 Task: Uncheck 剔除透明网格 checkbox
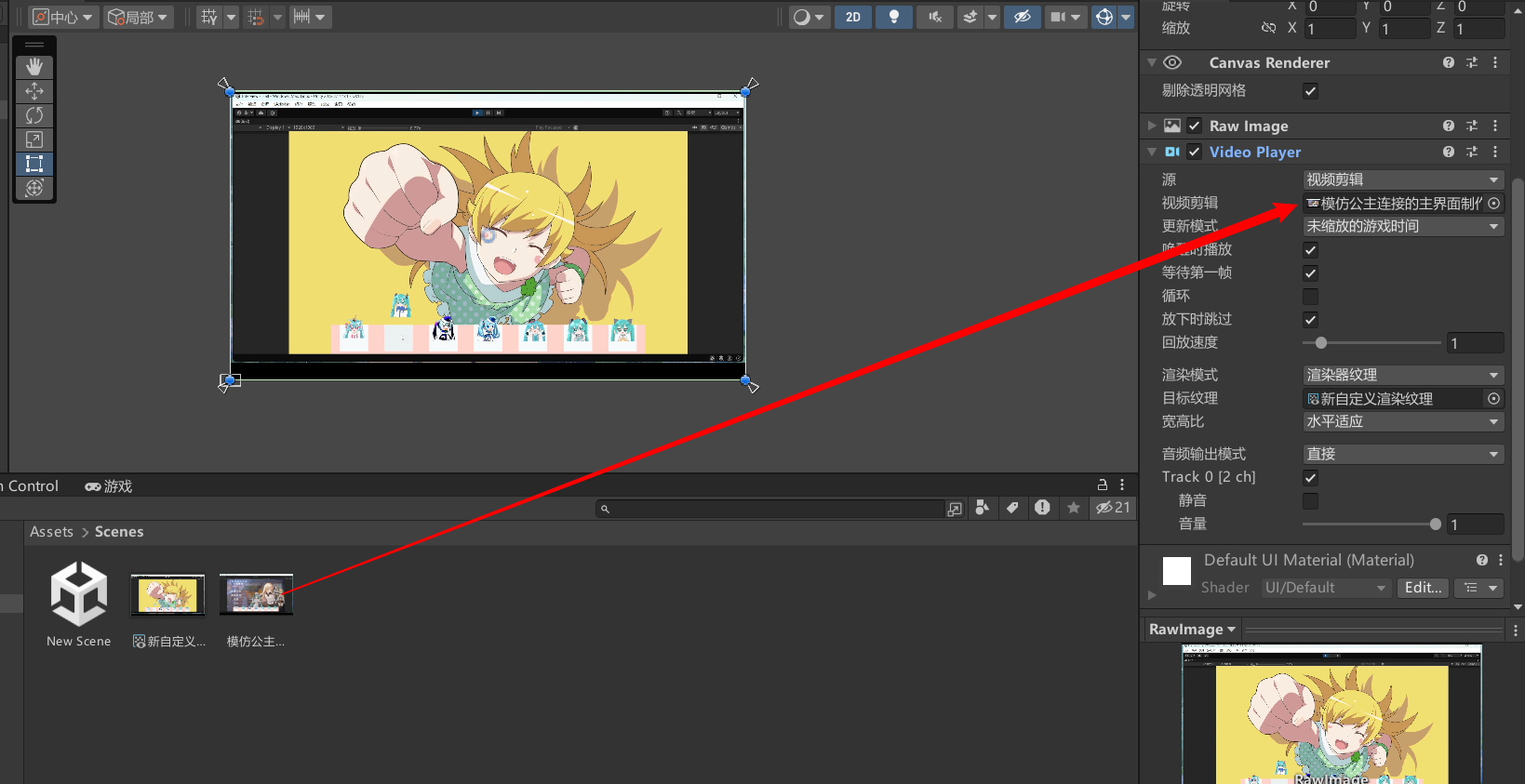(x=1310, y=91)
